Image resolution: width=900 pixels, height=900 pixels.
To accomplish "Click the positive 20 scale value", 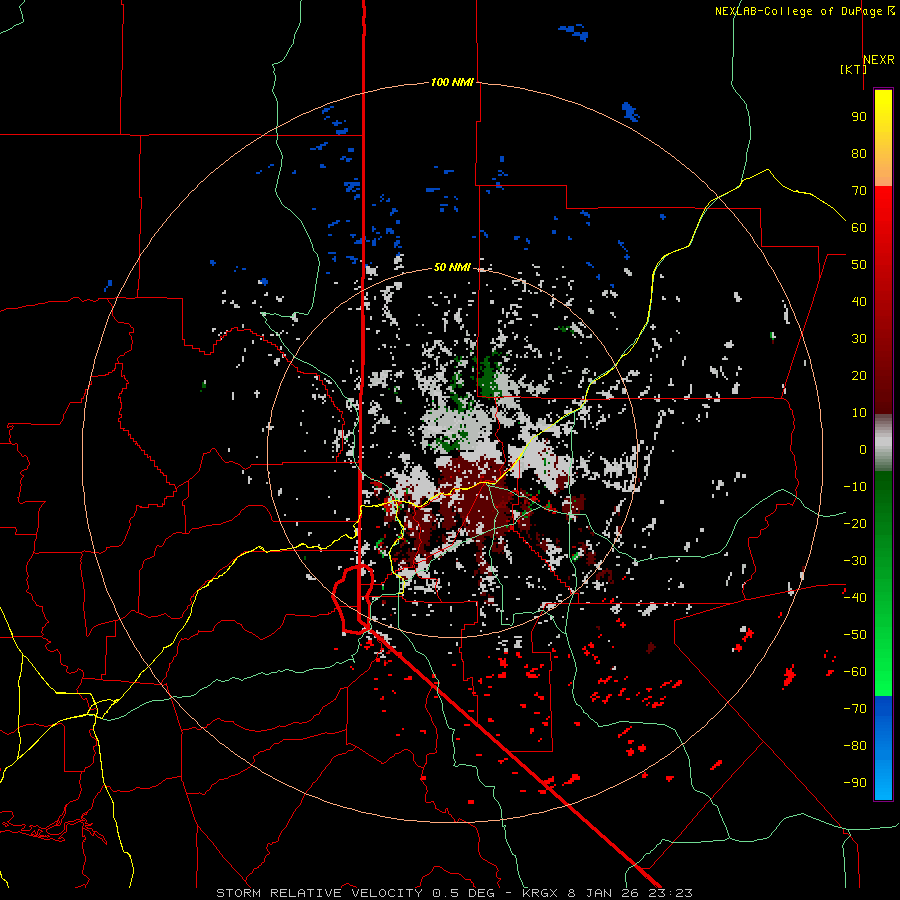I will pyautogui.click(x=859, y=376).
